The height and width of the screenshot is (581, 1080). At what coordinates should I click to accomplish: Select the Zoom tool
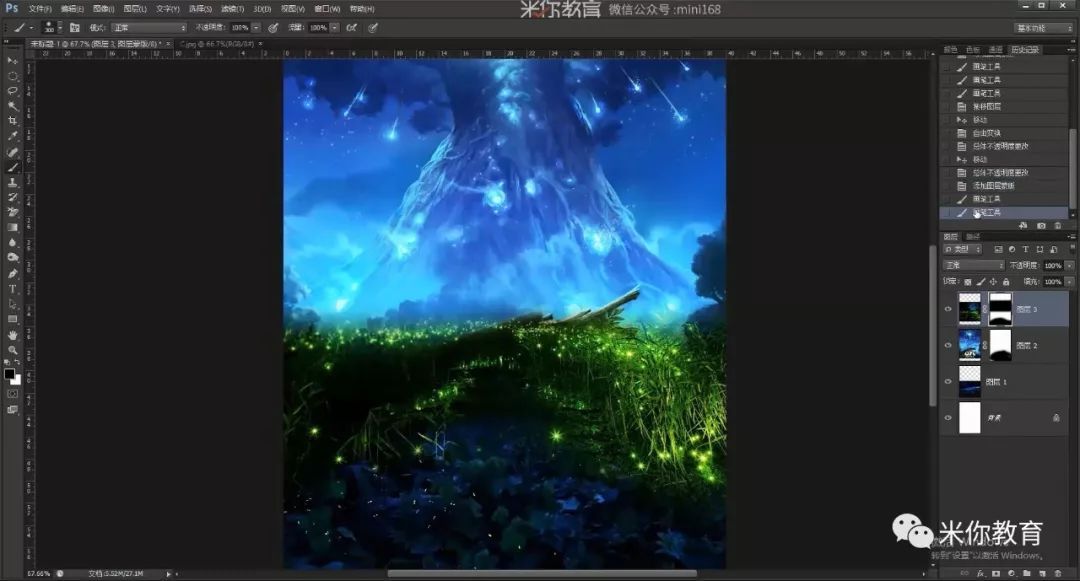[12, 350]
